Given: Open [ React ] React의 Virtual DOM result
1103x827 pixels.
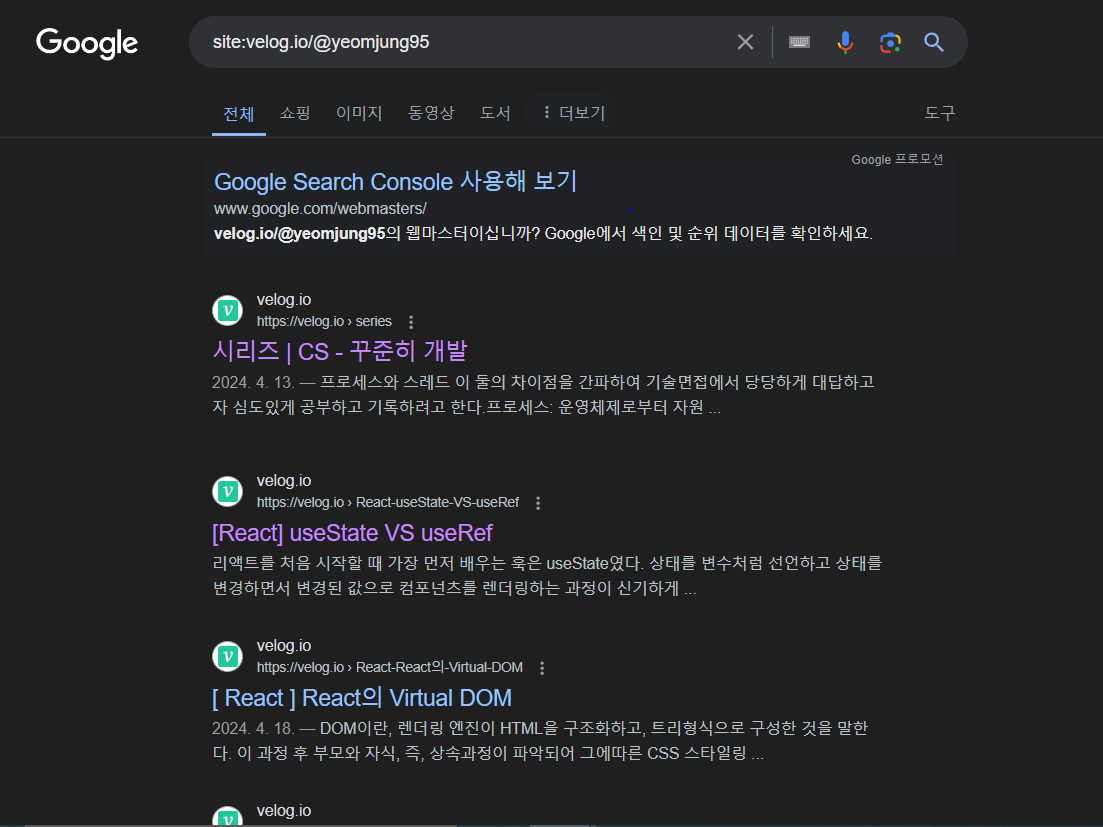Looking at the screenshot, I should (362, 698).
